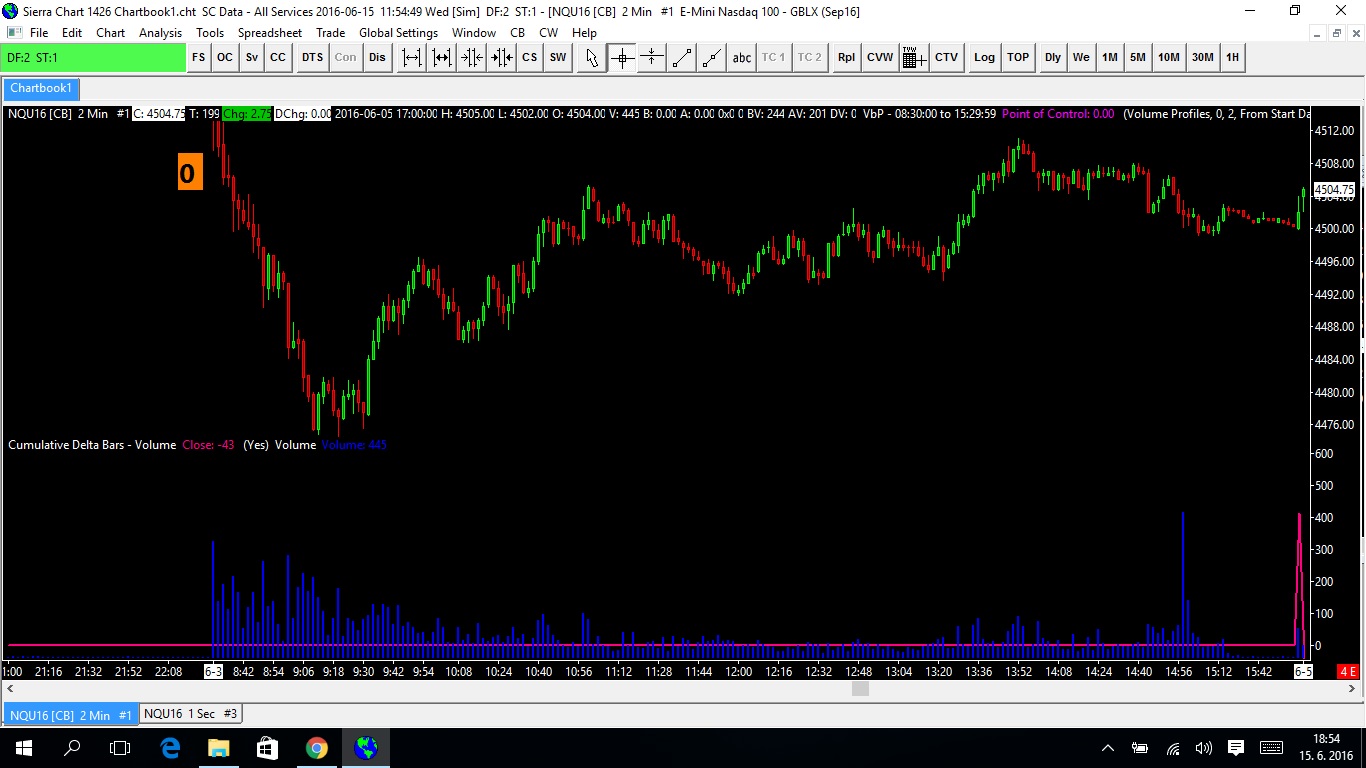Click the CTV toolbar button

[947, 57]
